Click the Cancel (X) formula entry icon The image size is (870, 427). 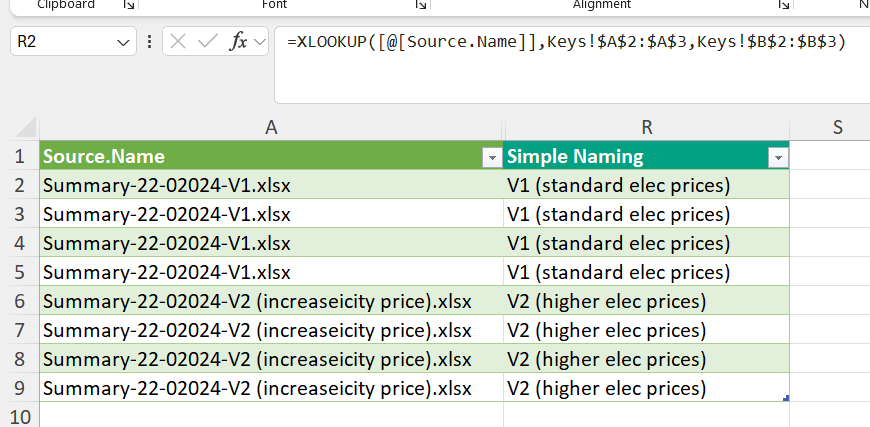pyautogui.click(x=178, y=42)
